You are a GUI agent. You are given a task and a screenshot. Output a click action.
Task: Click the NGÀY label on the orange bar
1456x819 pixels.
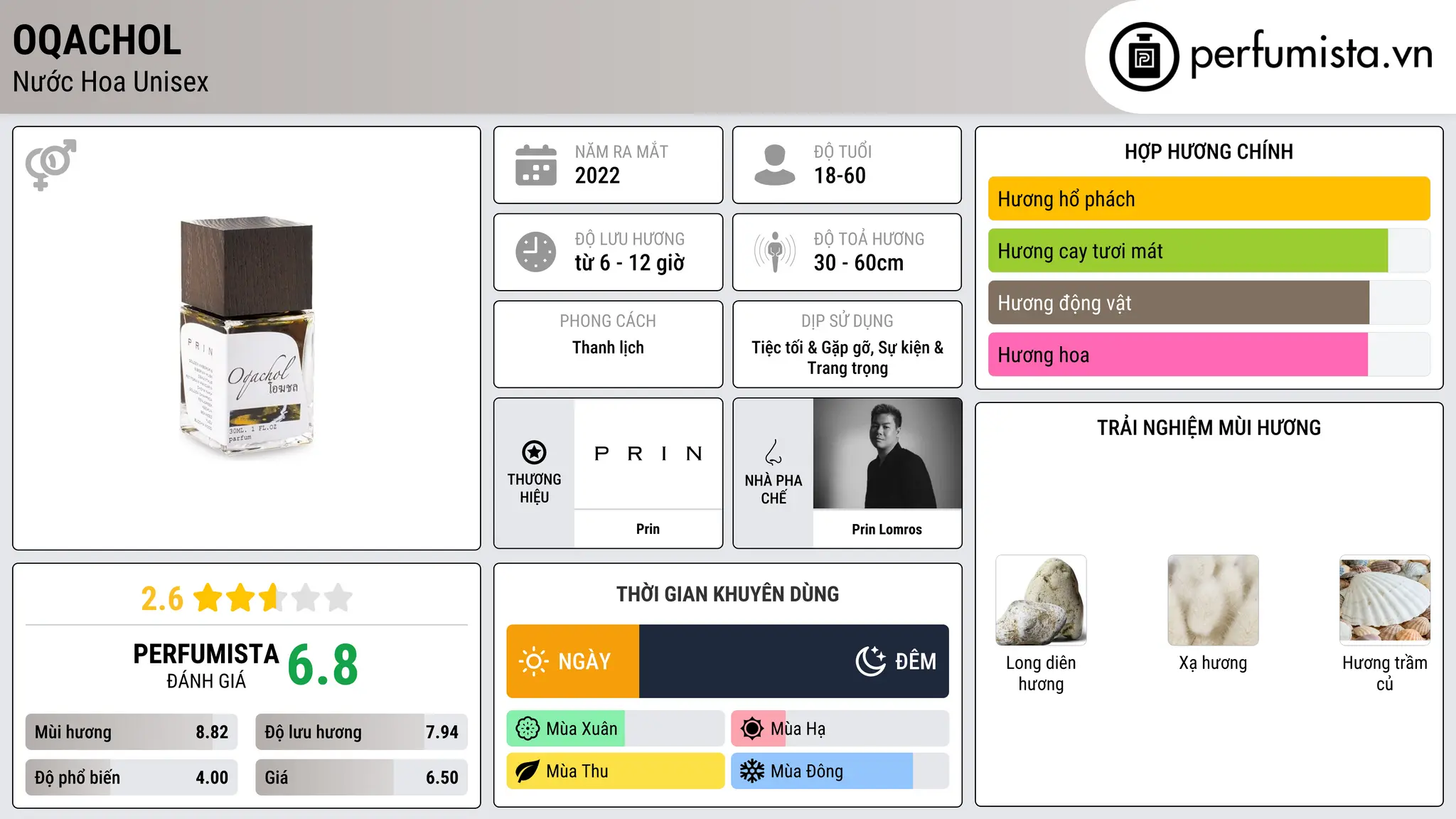click(584, 662)
